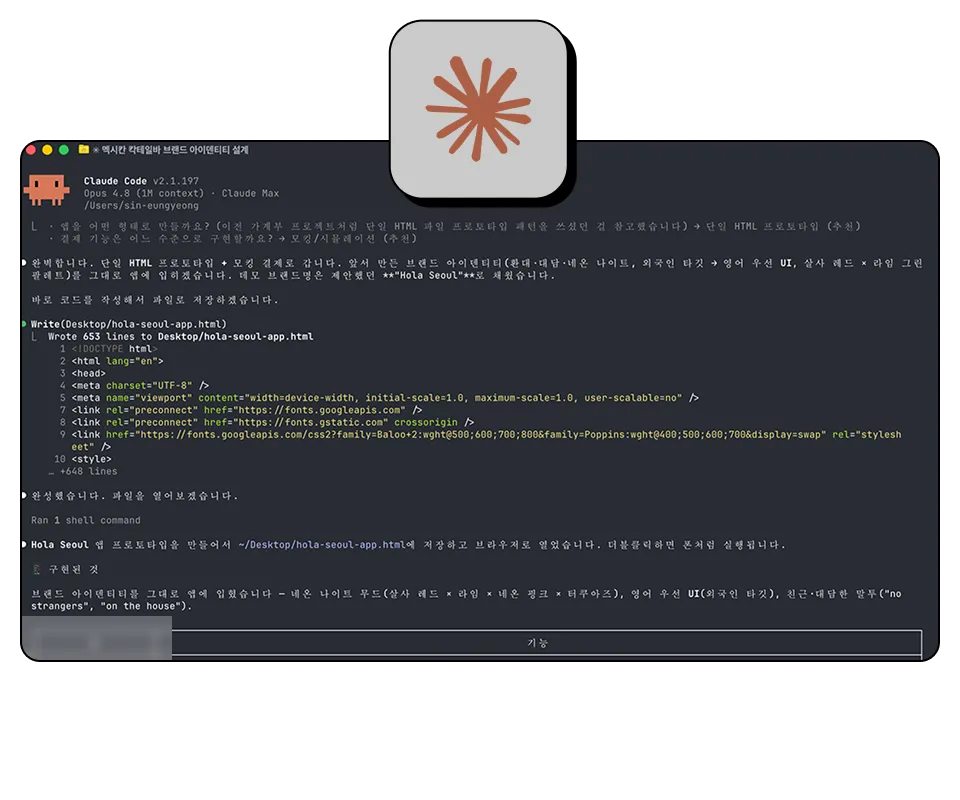Click the '완성했습니다. 파일을 열어보겠습니다.' message
This screenshot has width=960, height=800.
pyautogui.click(x=134, y=496)
